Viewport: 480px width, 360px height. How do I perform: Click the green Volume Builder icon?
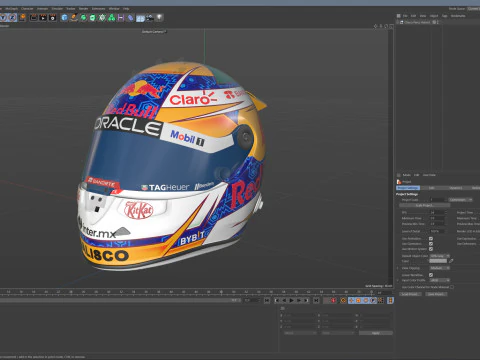pos(112,17)
